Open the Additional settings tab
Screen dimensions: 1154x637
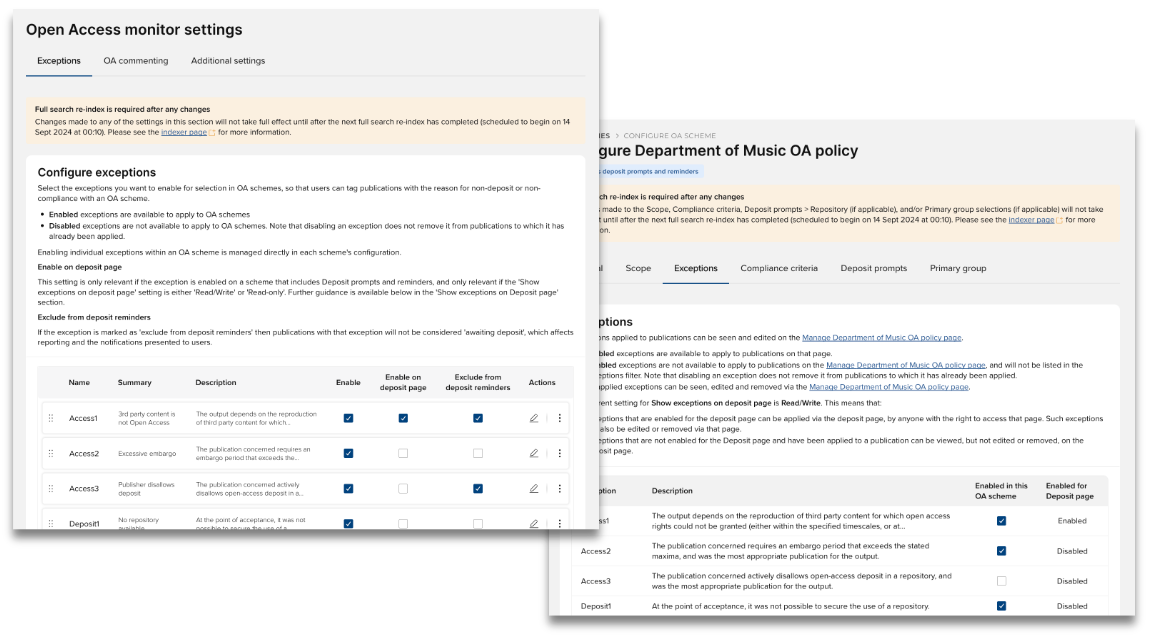(228, 61)
